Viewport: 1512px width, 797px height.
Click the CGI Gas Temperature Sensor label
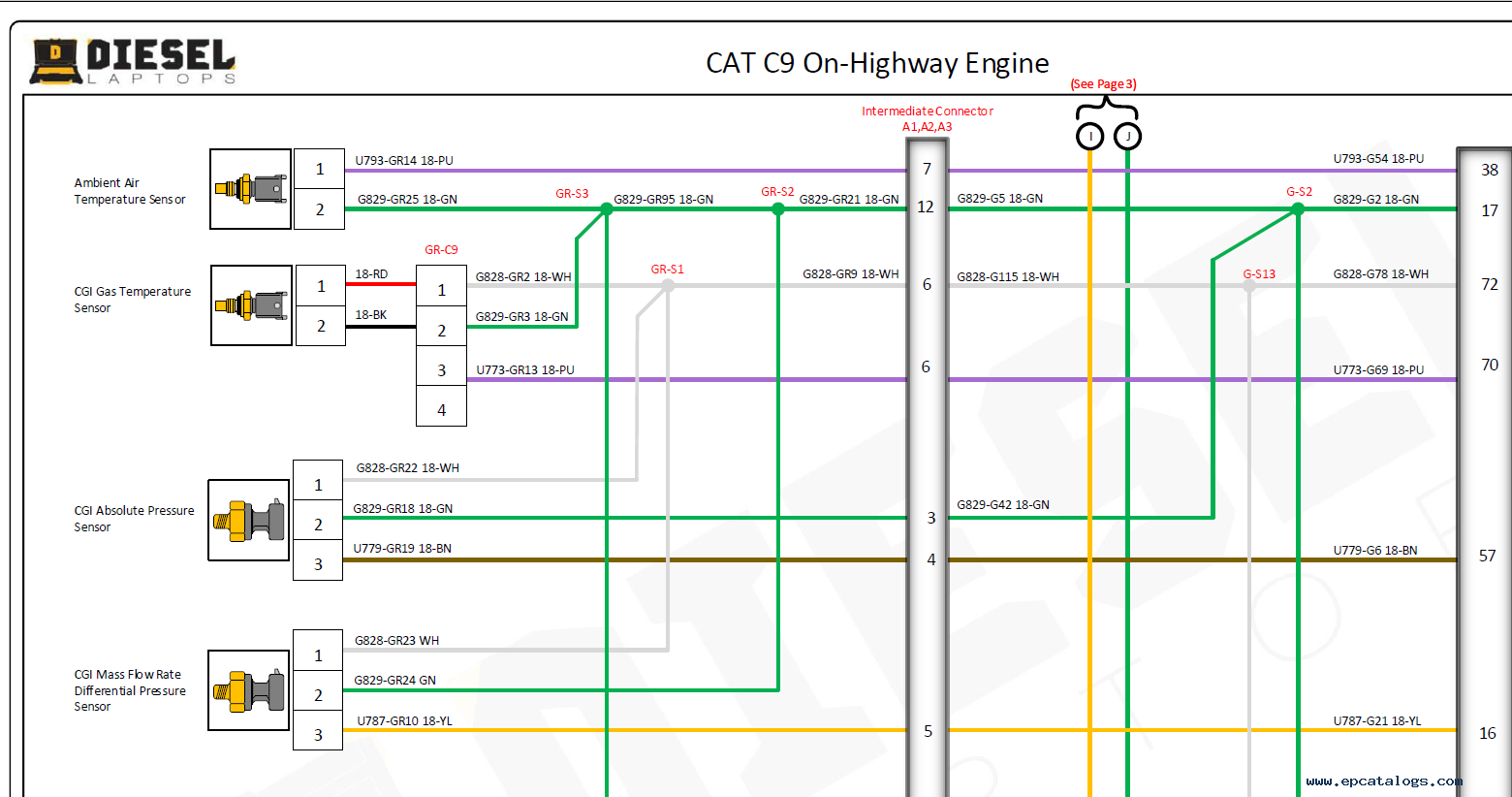[133, 300]
